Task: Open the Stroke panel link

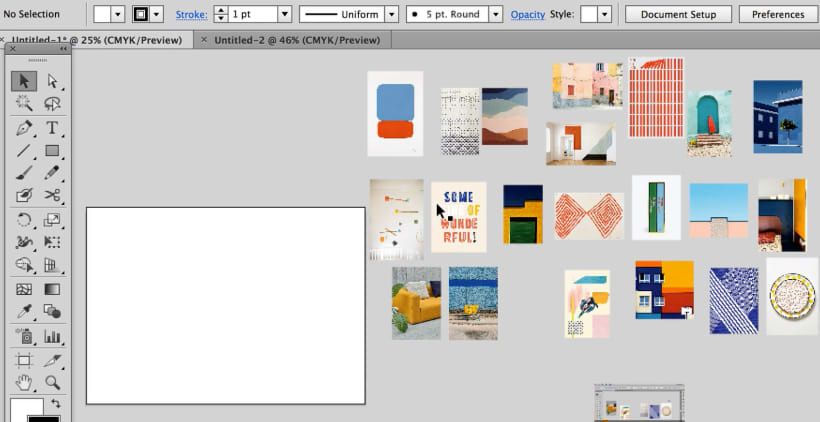Action: coord(191,15)
